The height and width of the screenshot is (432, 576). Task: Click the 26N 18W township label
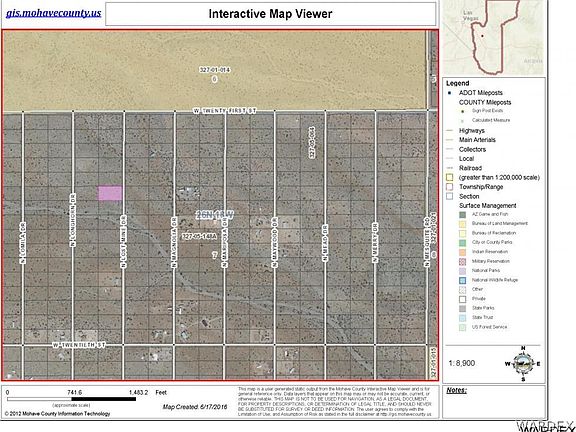tap(215, 215)
